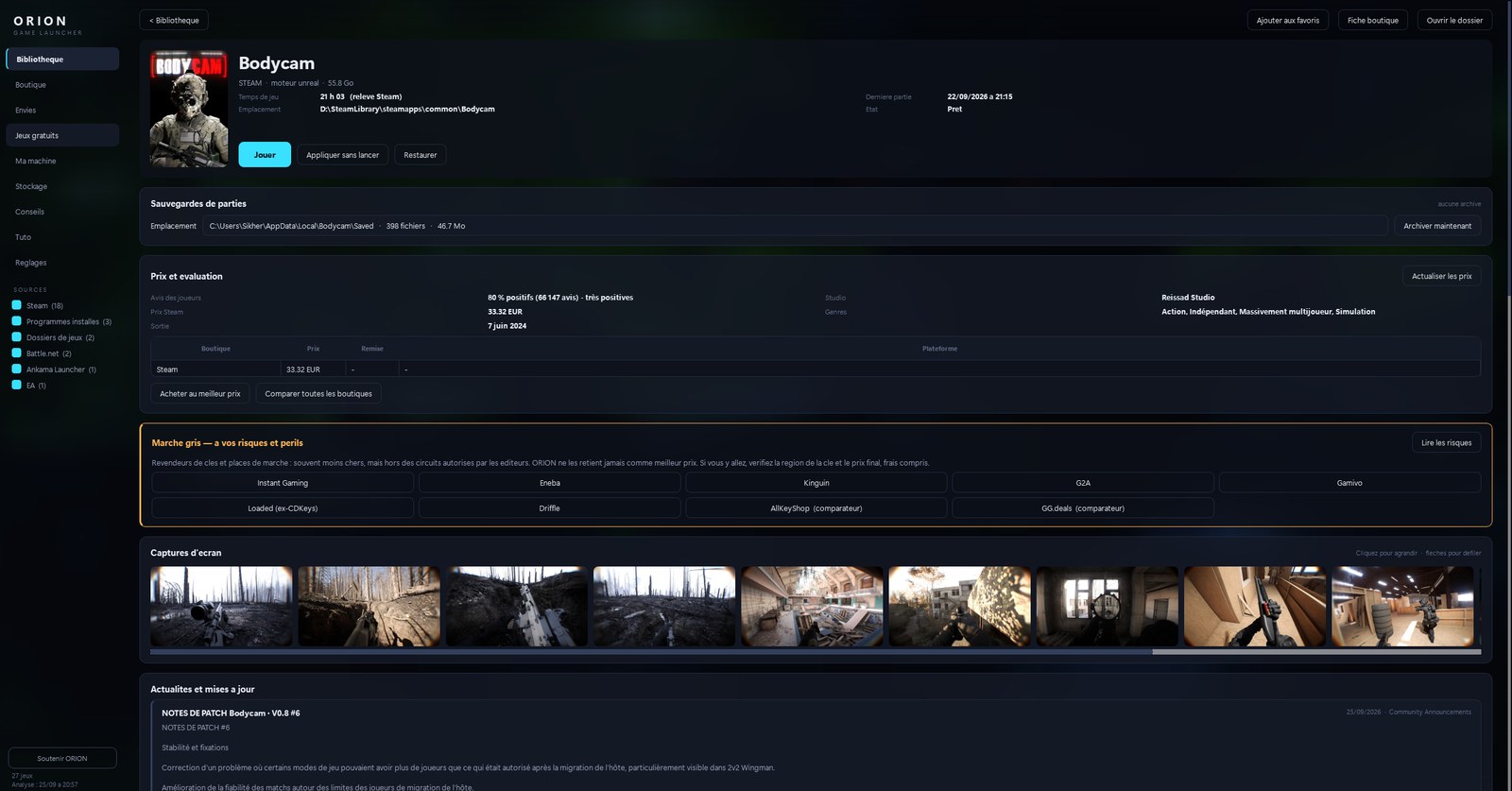The image size is (1512, 791).
Task: Go to Boutique in the sidebar
Action: [x=62, y=85]
